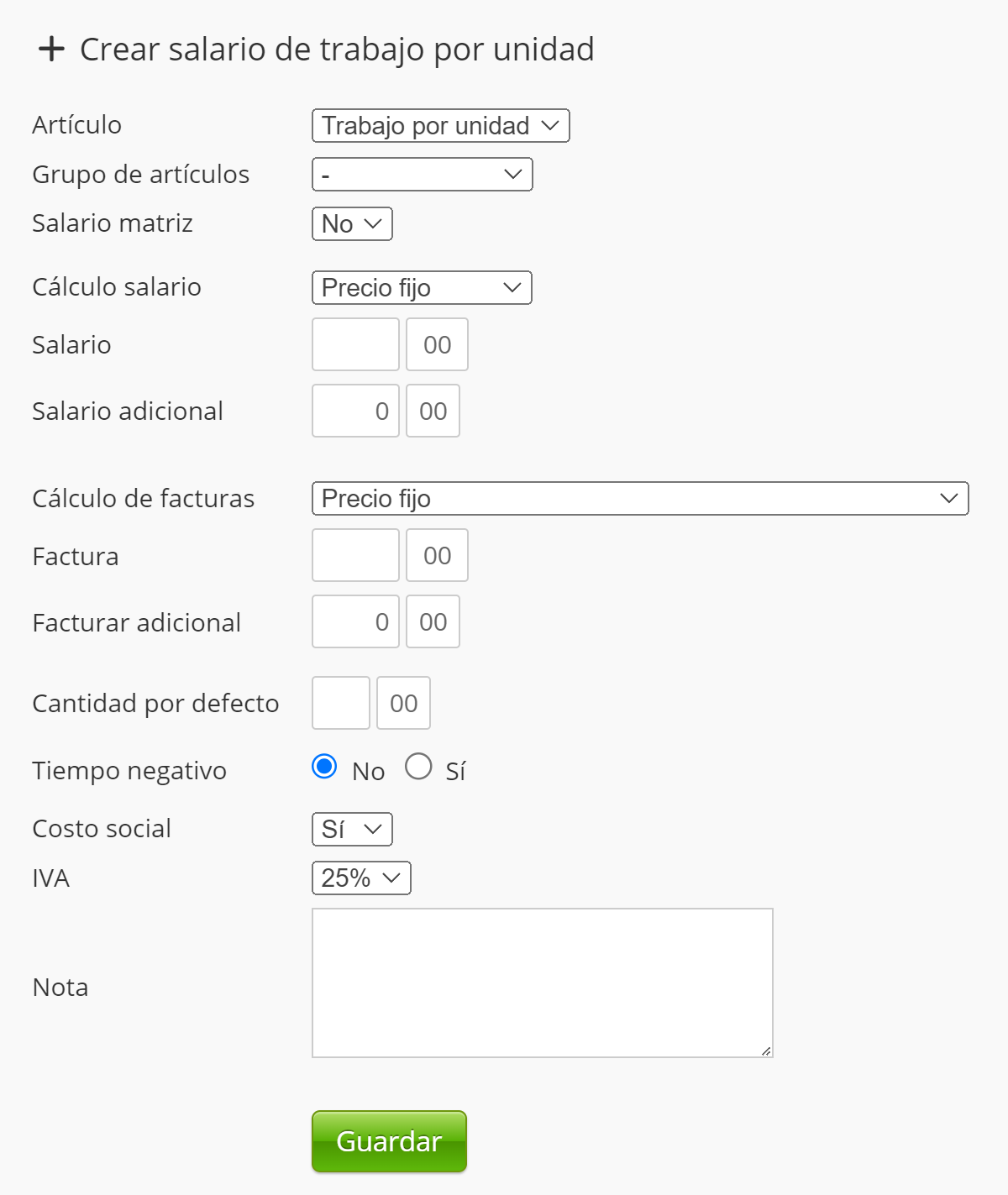This screenshot has width=1008, height=1195.
Task: Focus the Salario whole amount field
Action: tap(355, 344)
